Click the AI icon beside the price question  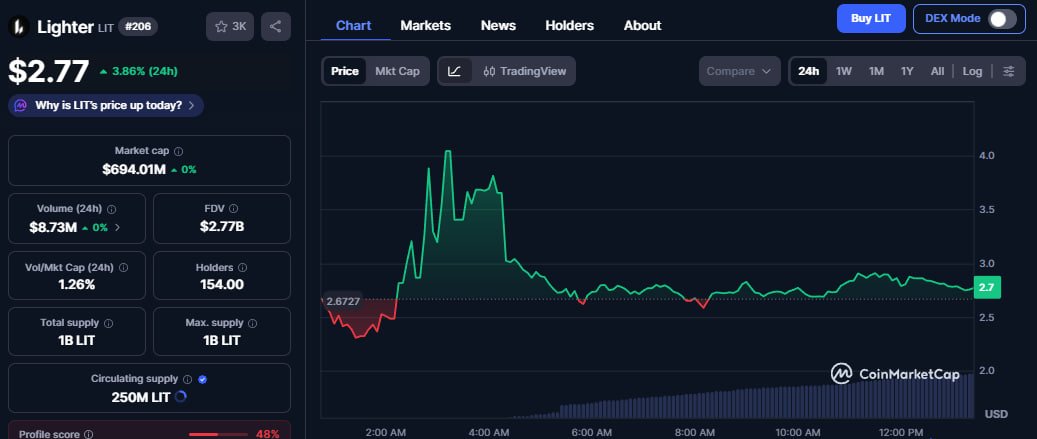pos(21,105)
